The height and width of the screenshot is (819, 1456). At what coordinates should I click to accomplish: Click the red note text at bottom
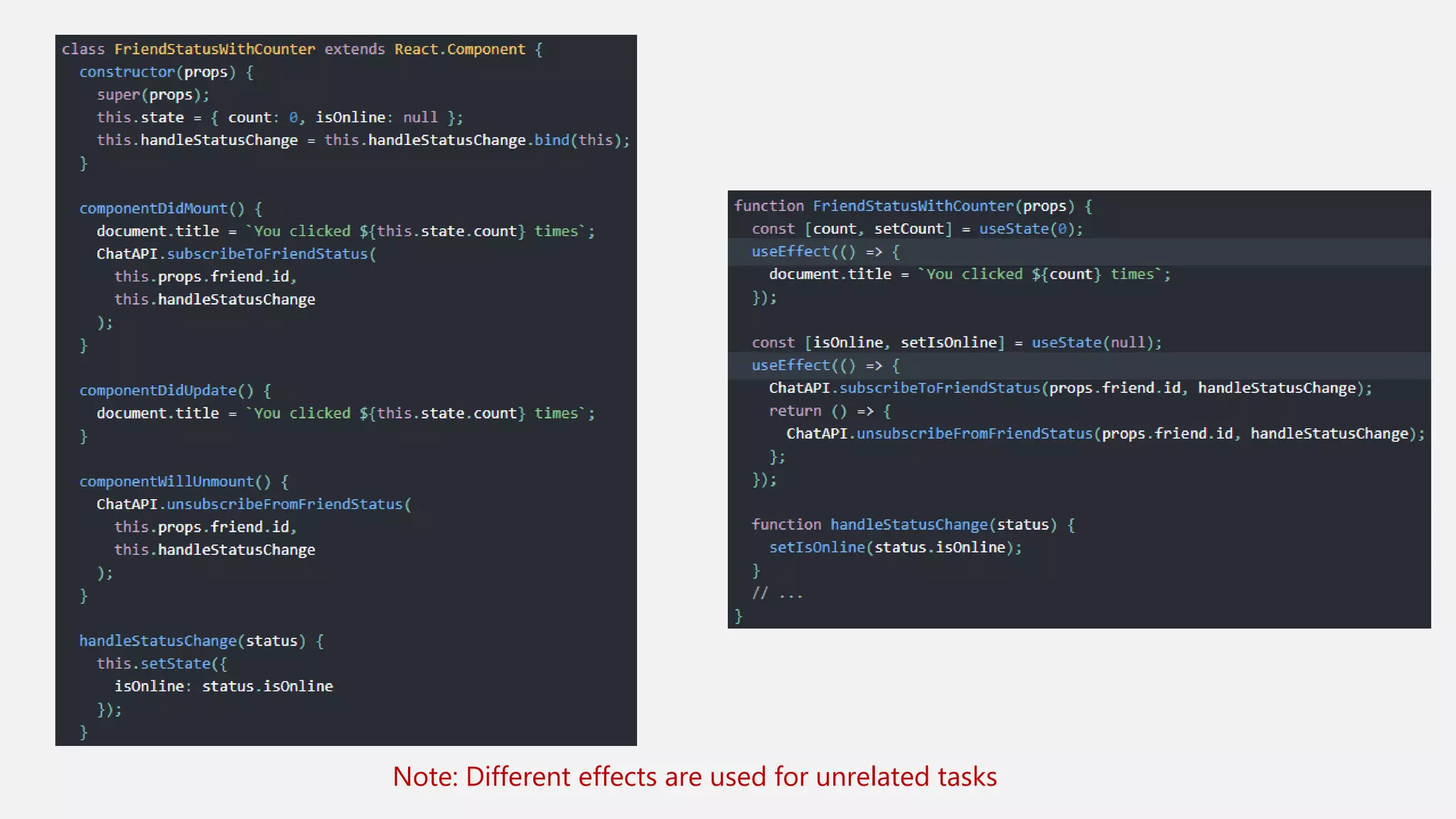coord(695,776)
